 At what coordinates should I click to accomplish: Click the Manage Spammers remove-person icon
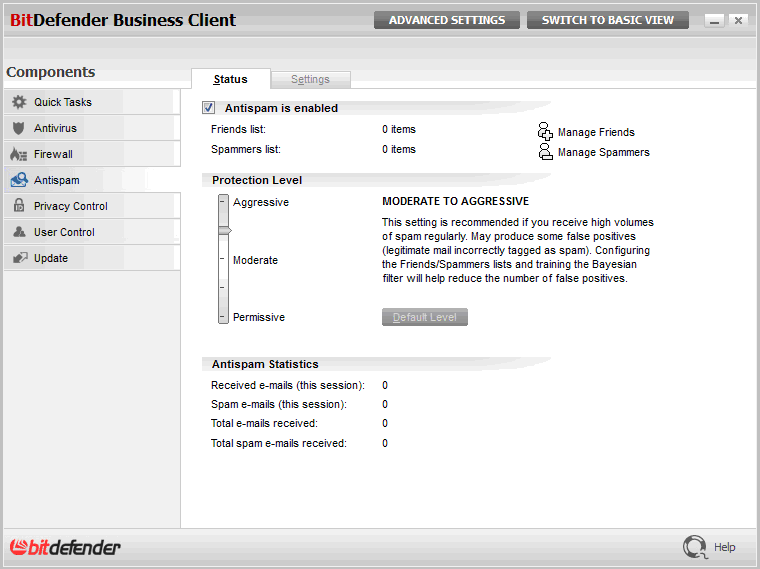tap(545, 152)
